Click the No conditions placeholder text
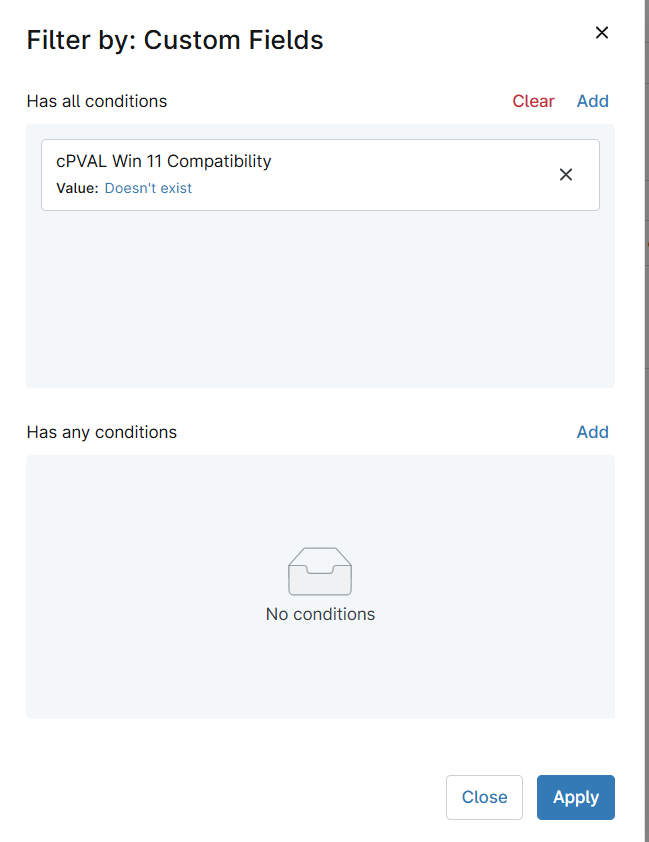649x842 pixels. point(320,614)
